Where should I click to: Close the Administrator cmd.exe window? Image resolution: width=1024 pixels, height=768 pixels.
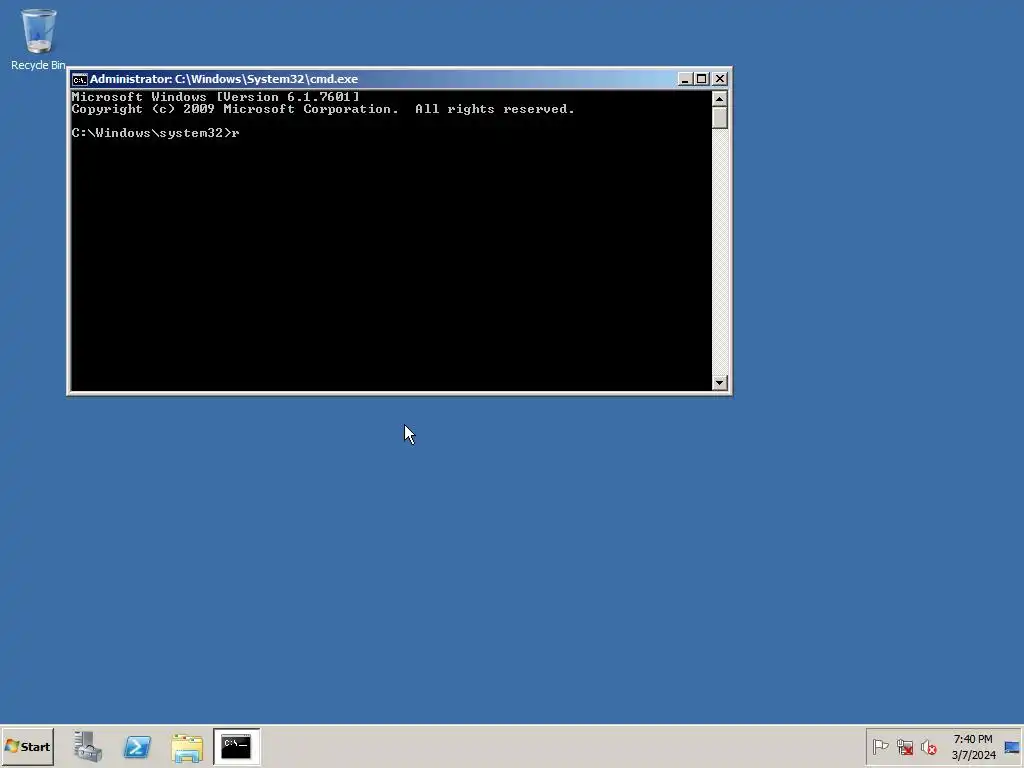[720, 79]
